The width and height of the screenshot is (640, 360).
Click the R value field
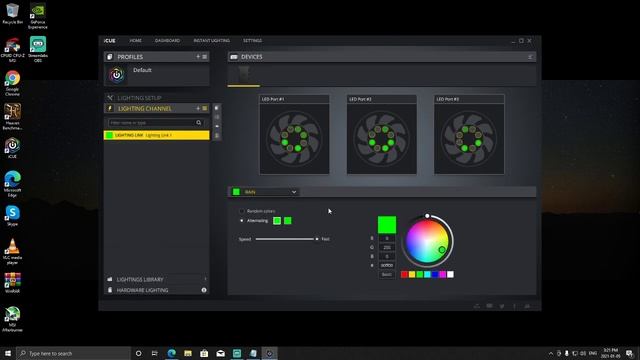387,238
